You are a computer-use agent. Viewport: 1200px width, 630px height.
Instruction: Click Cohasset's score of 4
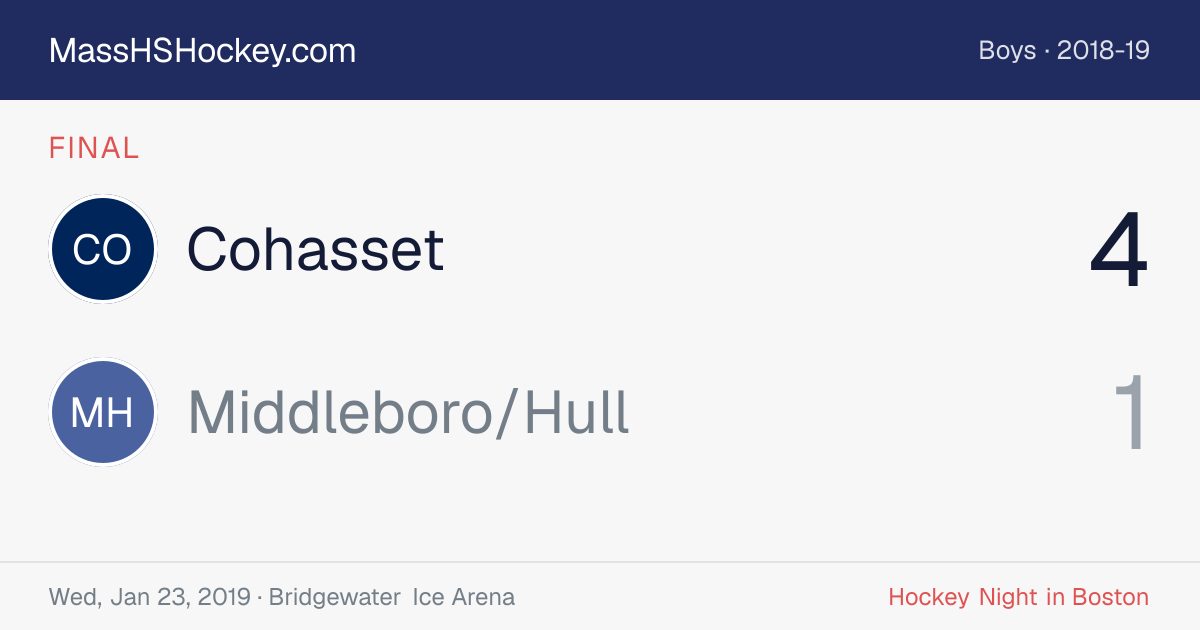click(1119, 250)
